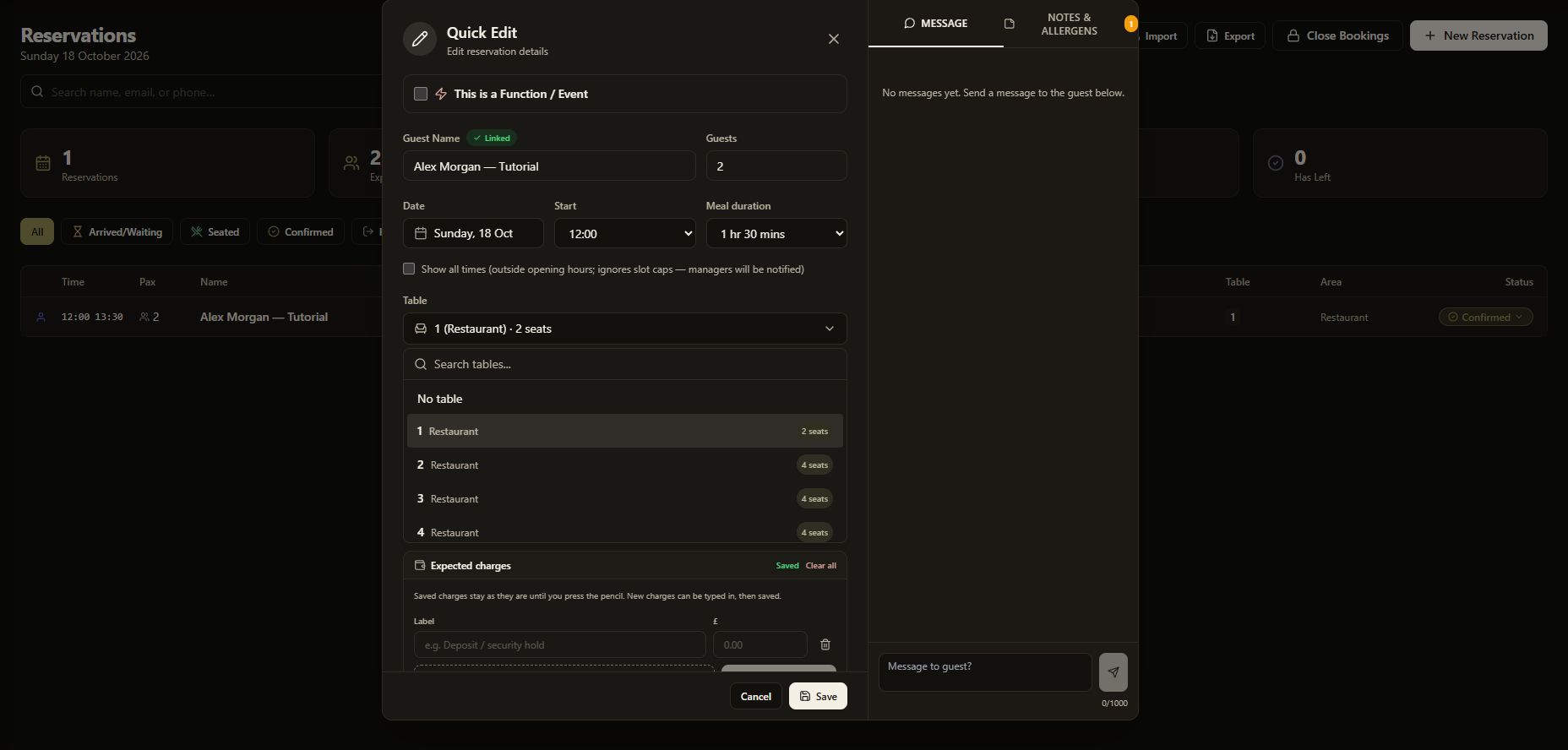Click the Search tables field
Screen dimensions: 1568x750
pos(625,364)
